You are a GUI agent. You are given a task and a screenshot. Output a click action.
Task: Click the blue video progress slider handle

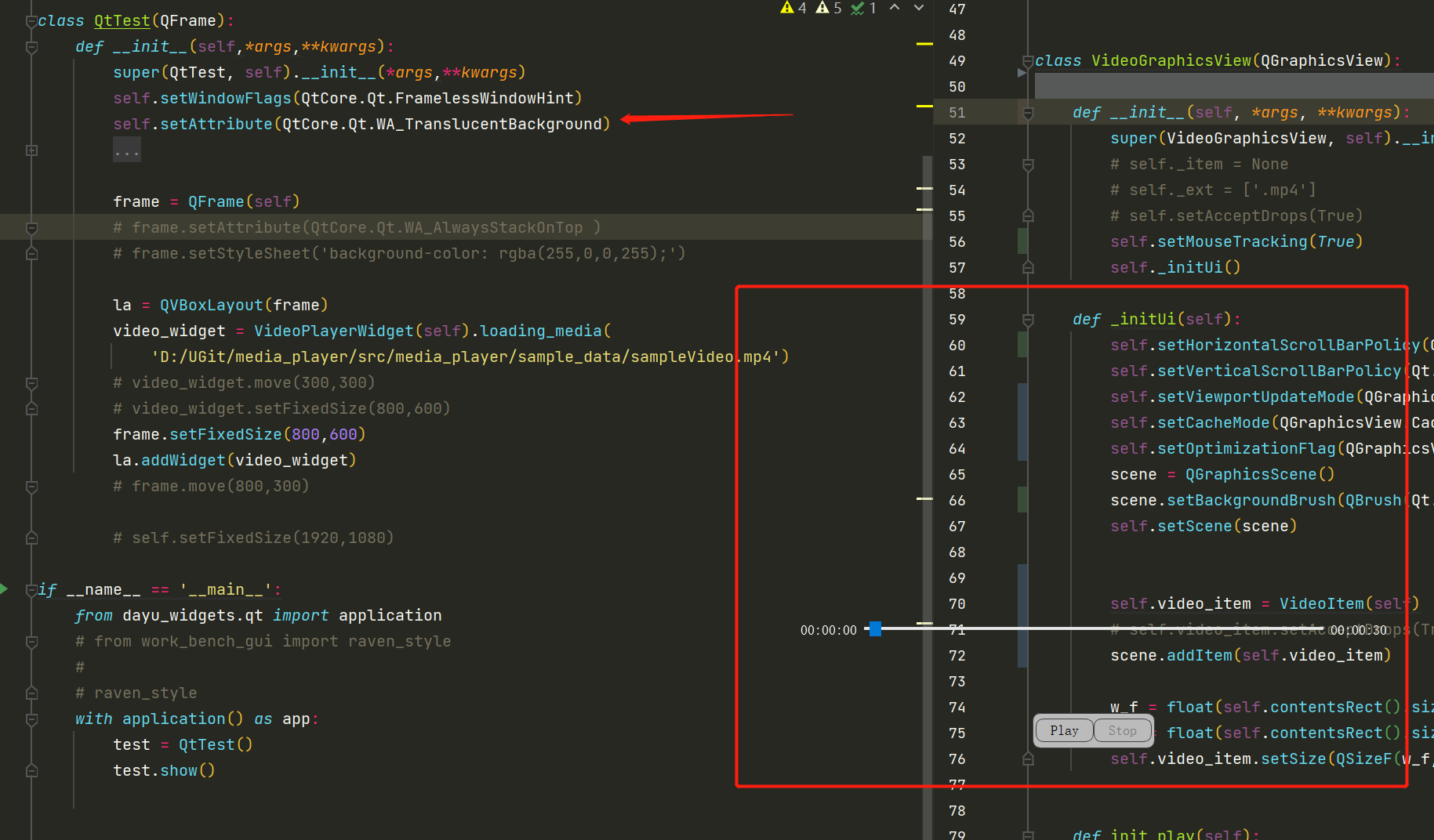click(x=875, y=628)
